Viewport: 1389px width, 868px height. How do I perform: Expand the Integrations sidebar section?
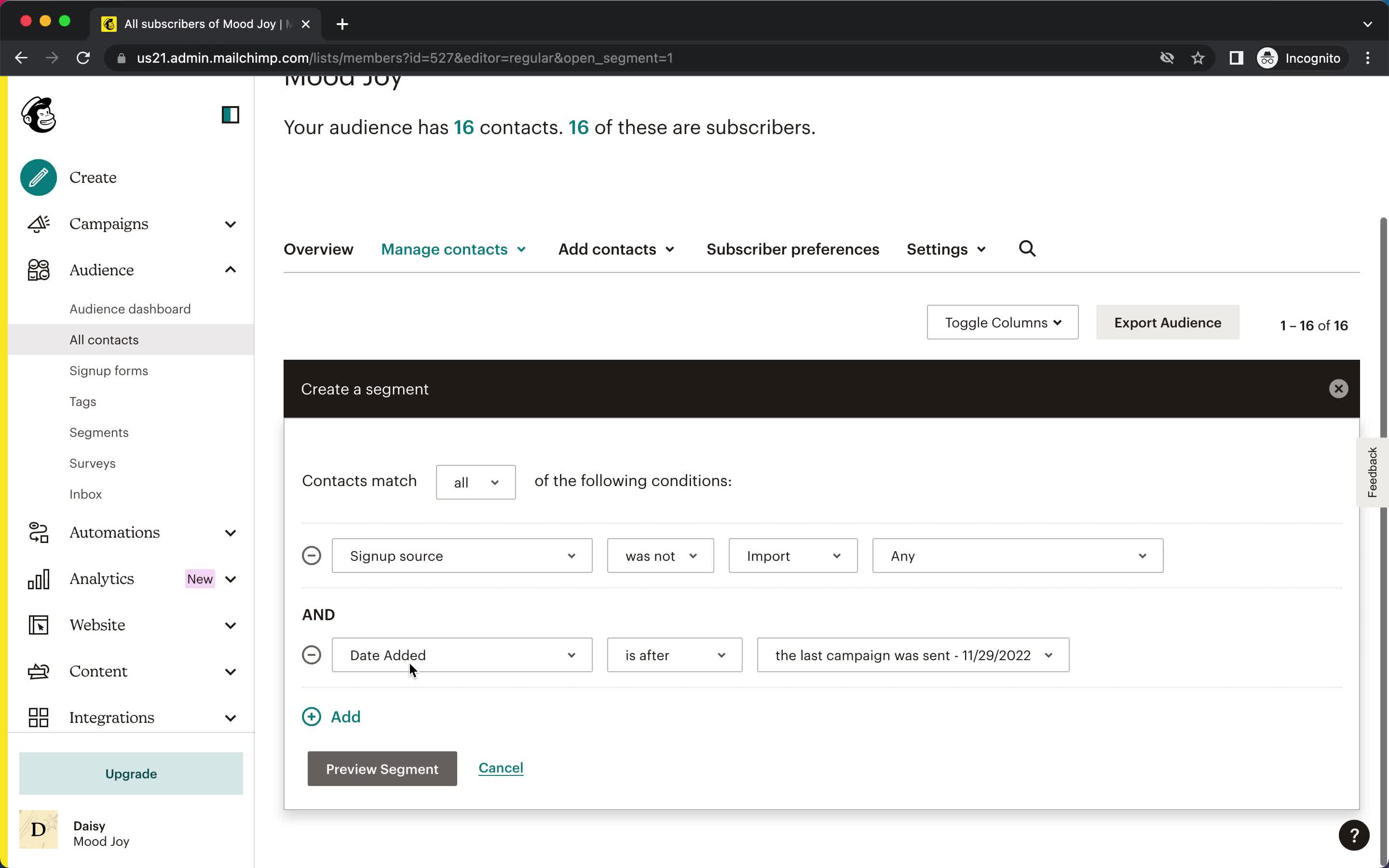point(230,718)
